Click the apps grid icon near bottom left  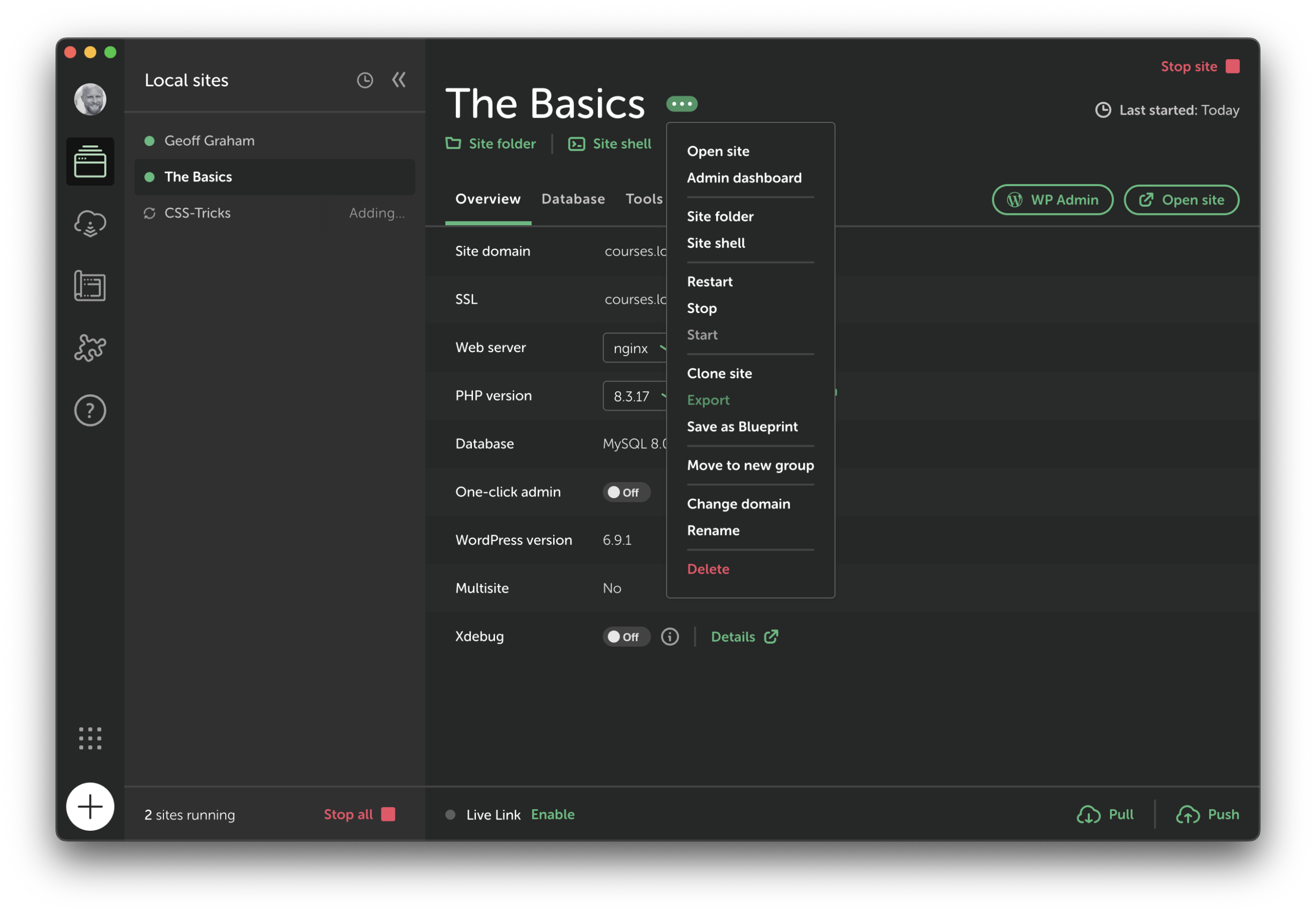pyautogui.click(x=90, y=739)
